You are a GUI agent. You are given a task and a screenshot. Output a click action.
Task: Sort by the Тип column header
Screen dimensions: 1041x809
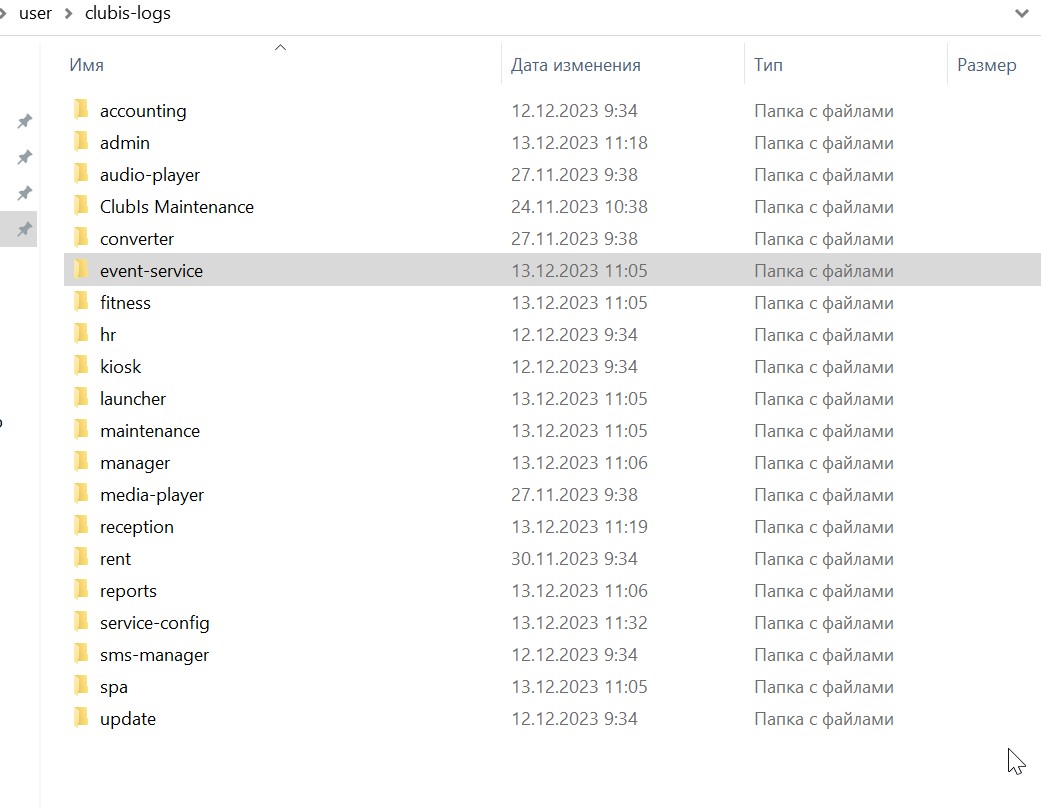[x=768, y=65]
